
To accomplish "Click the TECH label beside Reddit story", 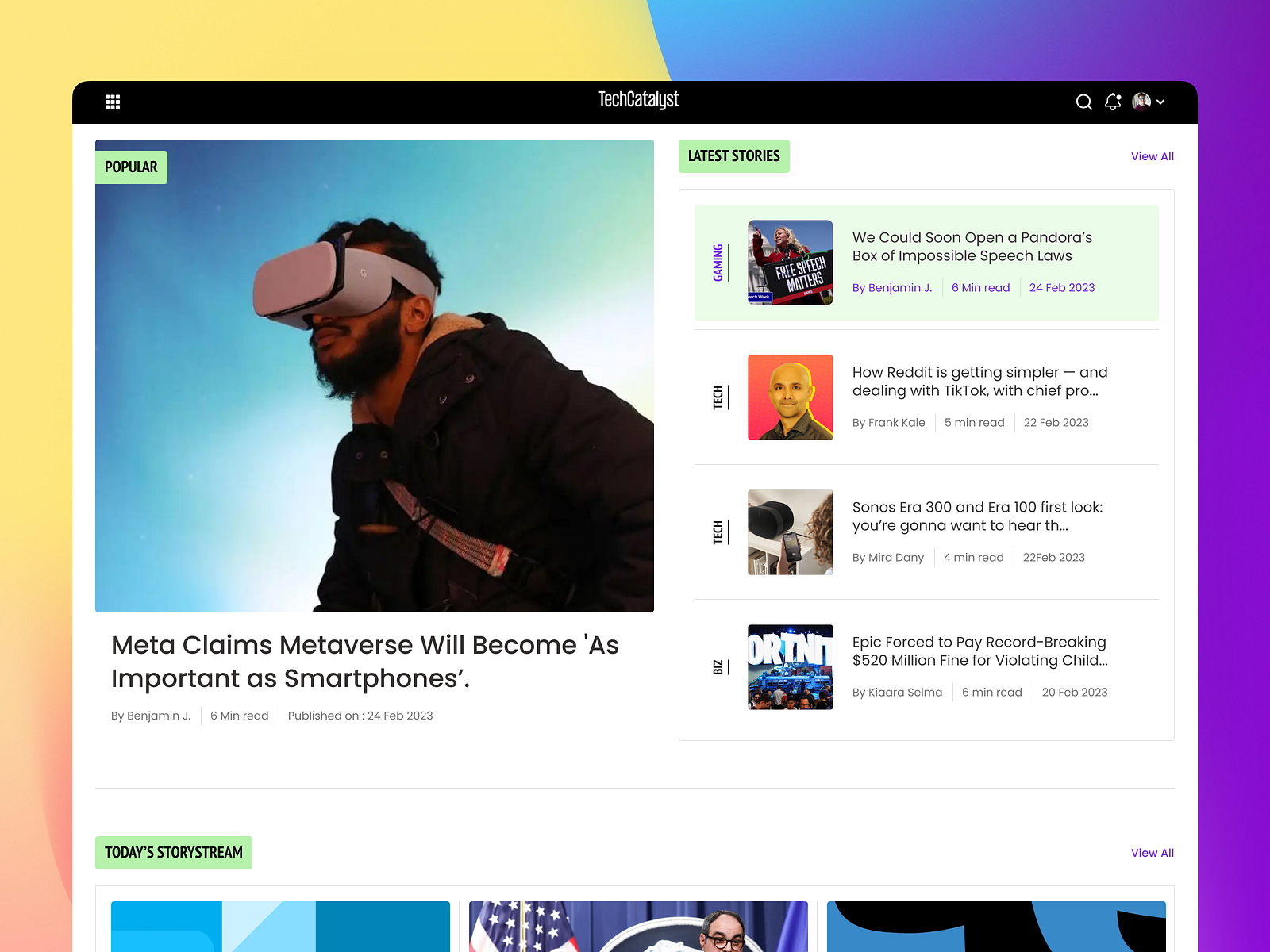I will [x=718, y=397].
